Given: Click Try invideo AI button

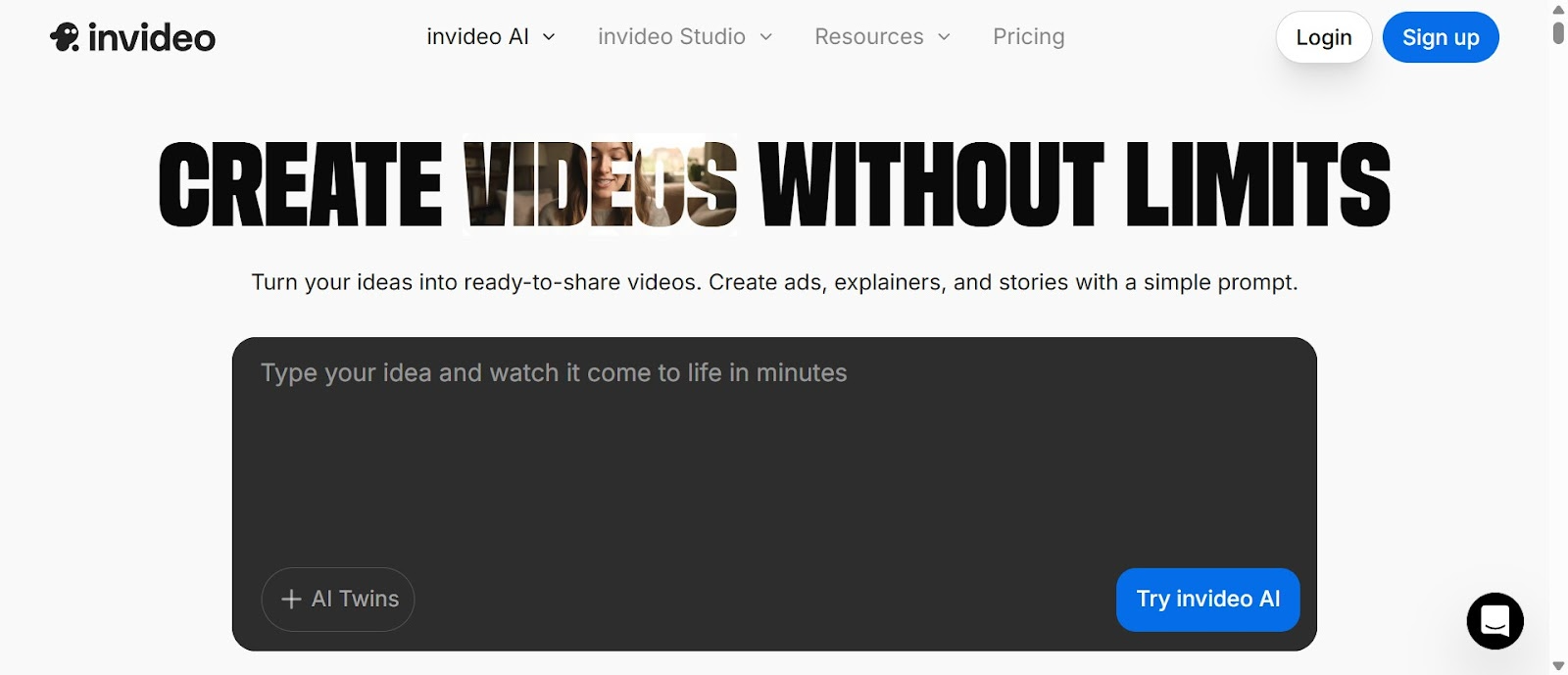Looking at the screenshot, I should [1207, 600].
